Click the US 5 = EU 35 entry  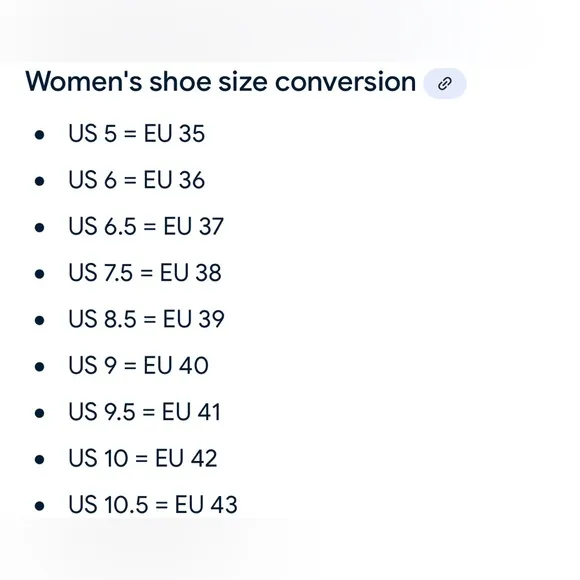coord(136,134)
